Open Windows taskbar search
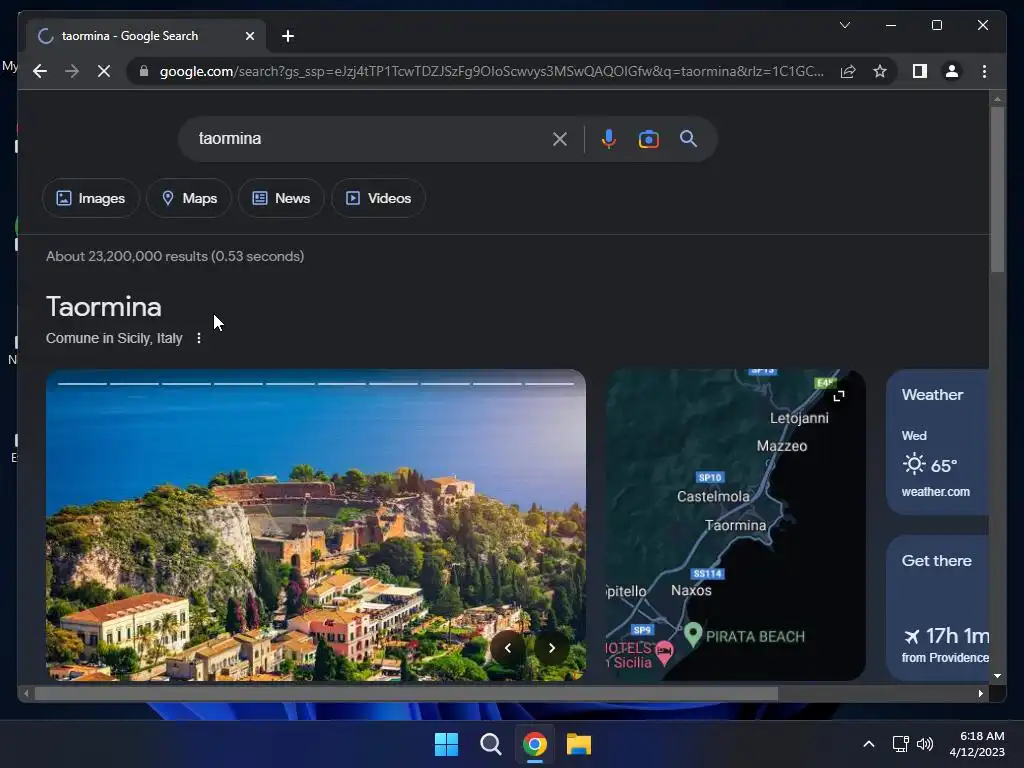The width and height of the screenshot is (1024, 768). click(490, 744)
